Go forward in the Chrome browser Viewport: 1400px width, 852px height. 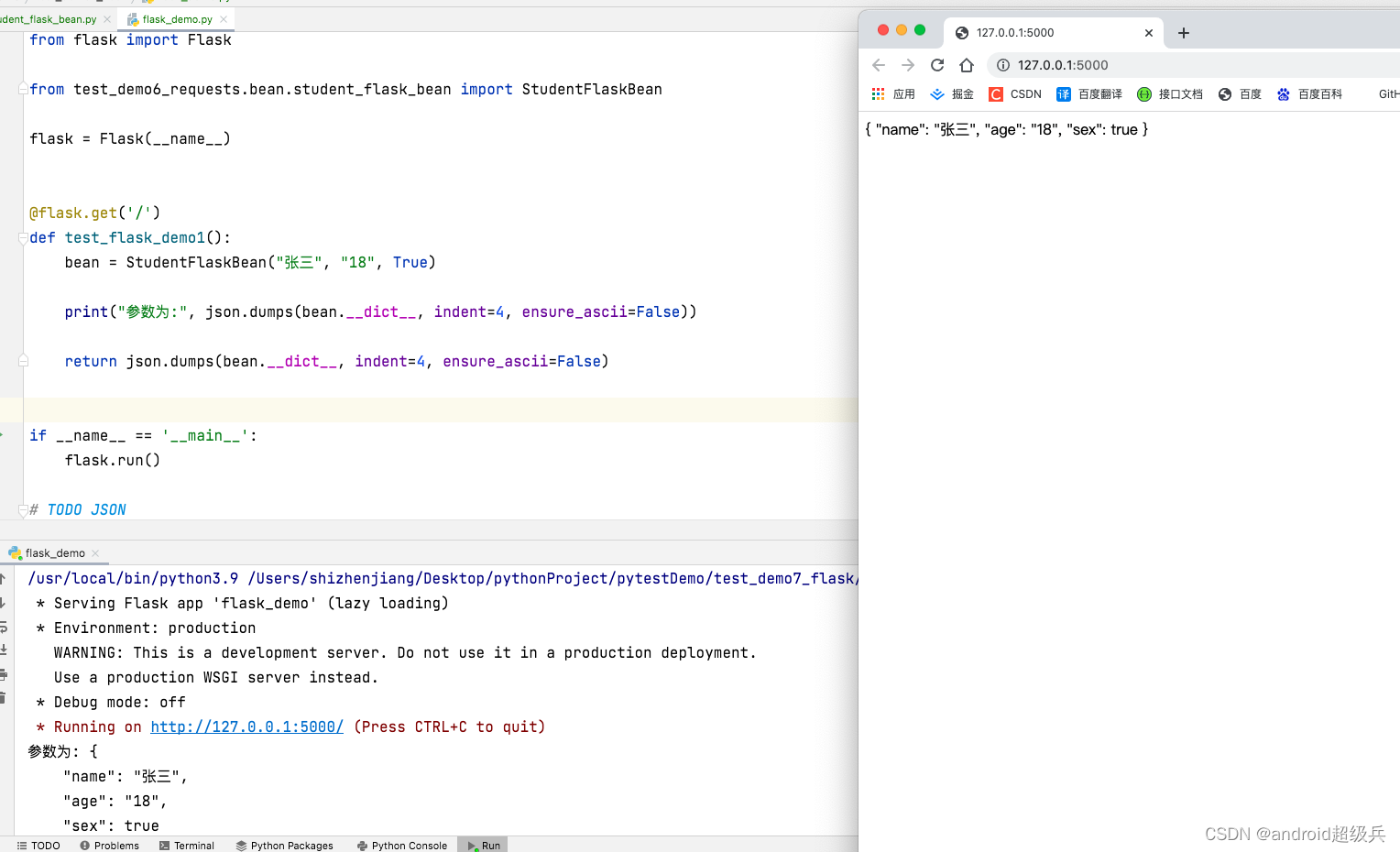(908, 65)
